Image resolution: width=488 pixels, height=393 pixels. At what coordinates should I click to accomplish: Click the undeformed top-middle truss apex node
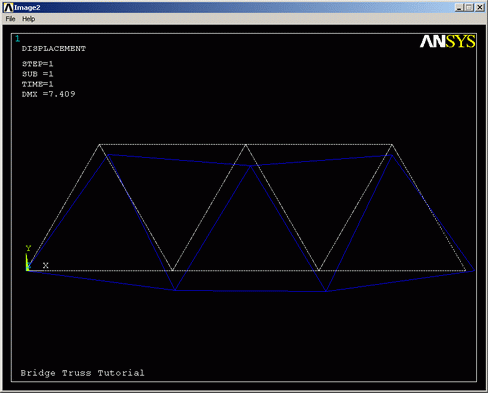[246, 145]
